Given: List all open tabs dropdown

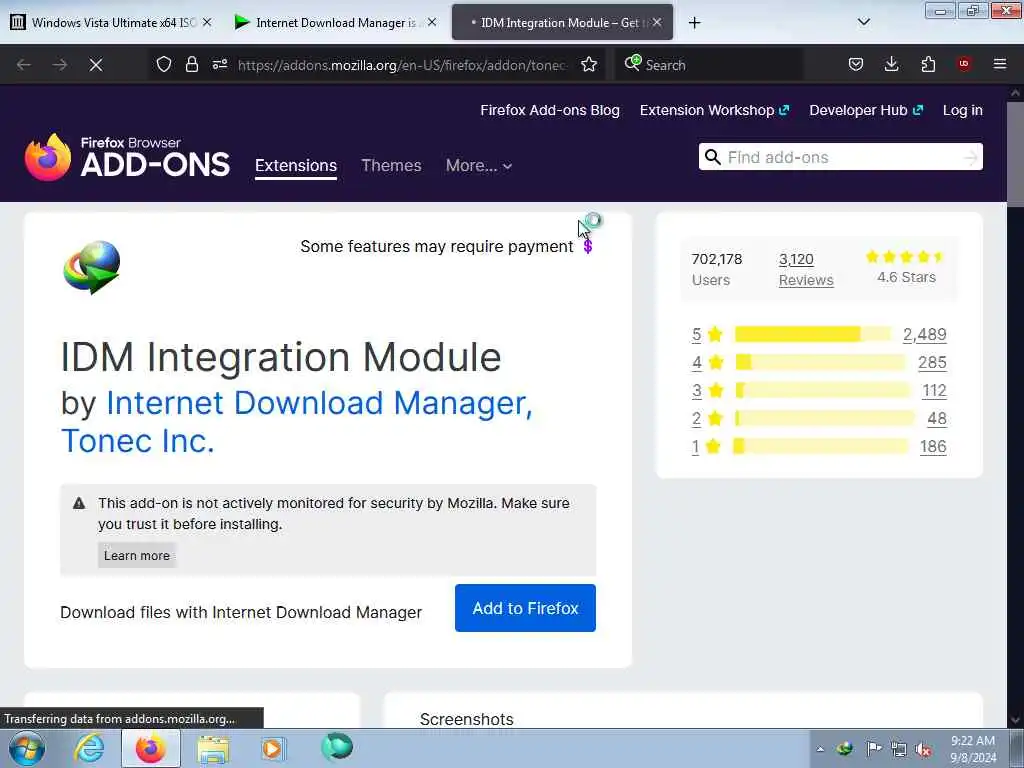Looking at the screenshot, I should (863, 22).
